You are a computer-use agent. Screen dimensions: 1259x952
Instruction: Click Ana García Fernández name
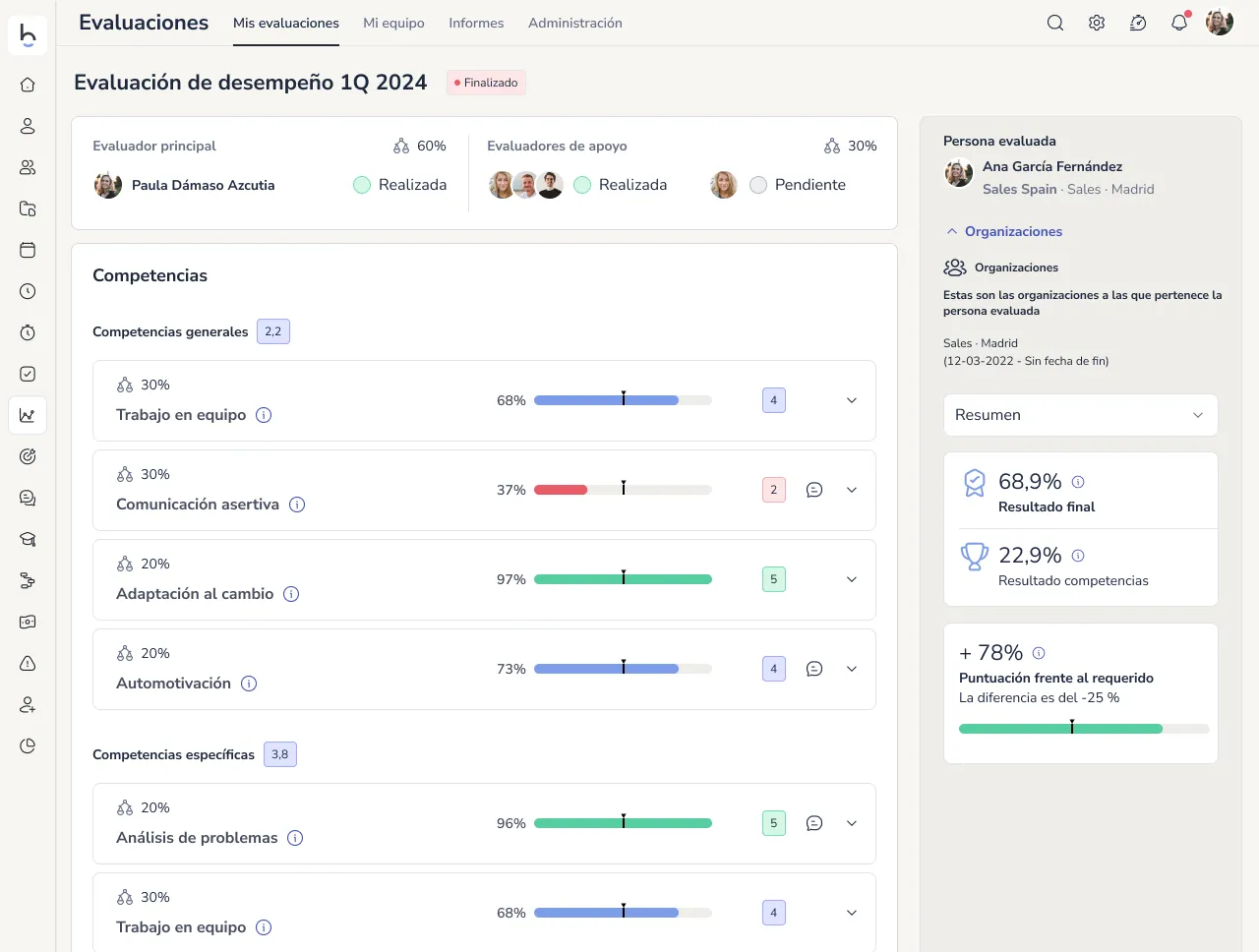[x=1052, y=166]
